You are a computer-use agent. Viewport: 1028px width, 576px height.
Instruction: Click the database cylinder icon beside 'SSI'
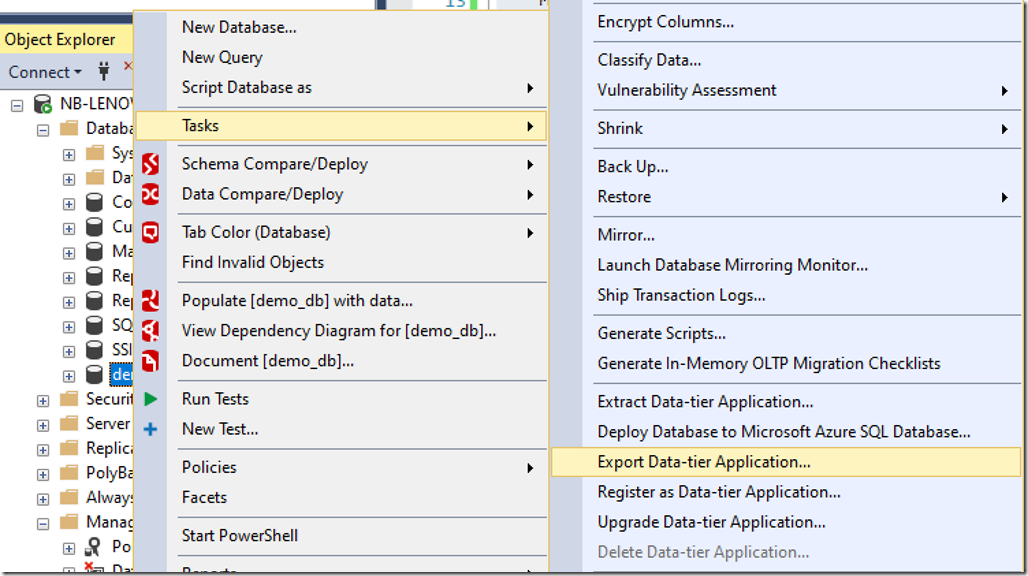coord(94,350)
